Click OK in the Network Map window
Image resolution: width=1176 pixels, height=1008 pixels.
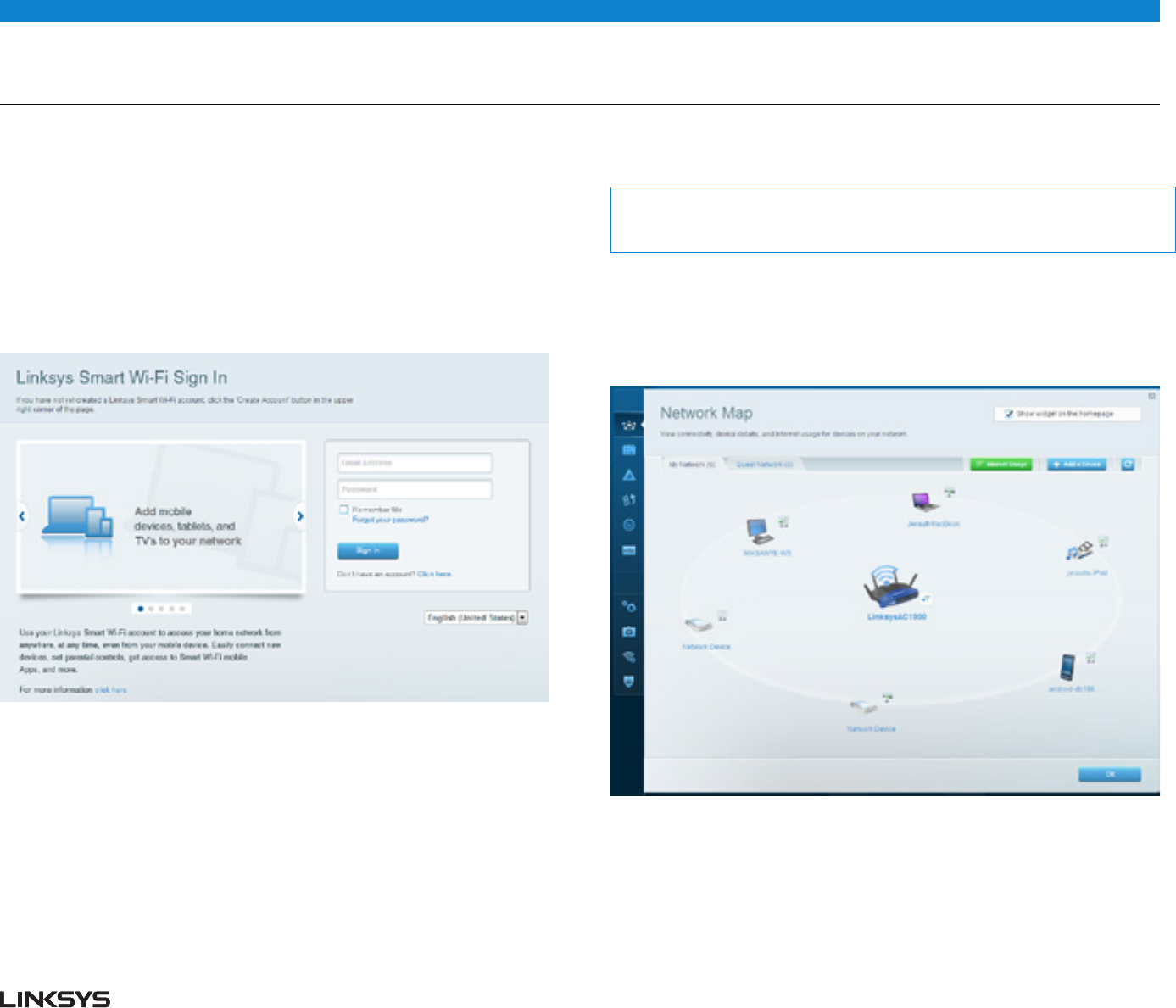point(1109,774)
